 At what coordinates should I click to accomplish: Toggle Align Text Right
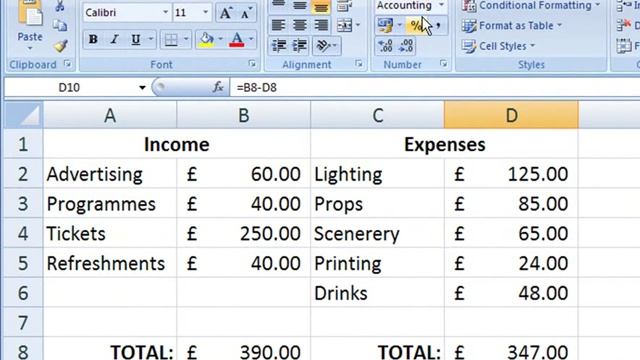321,25
